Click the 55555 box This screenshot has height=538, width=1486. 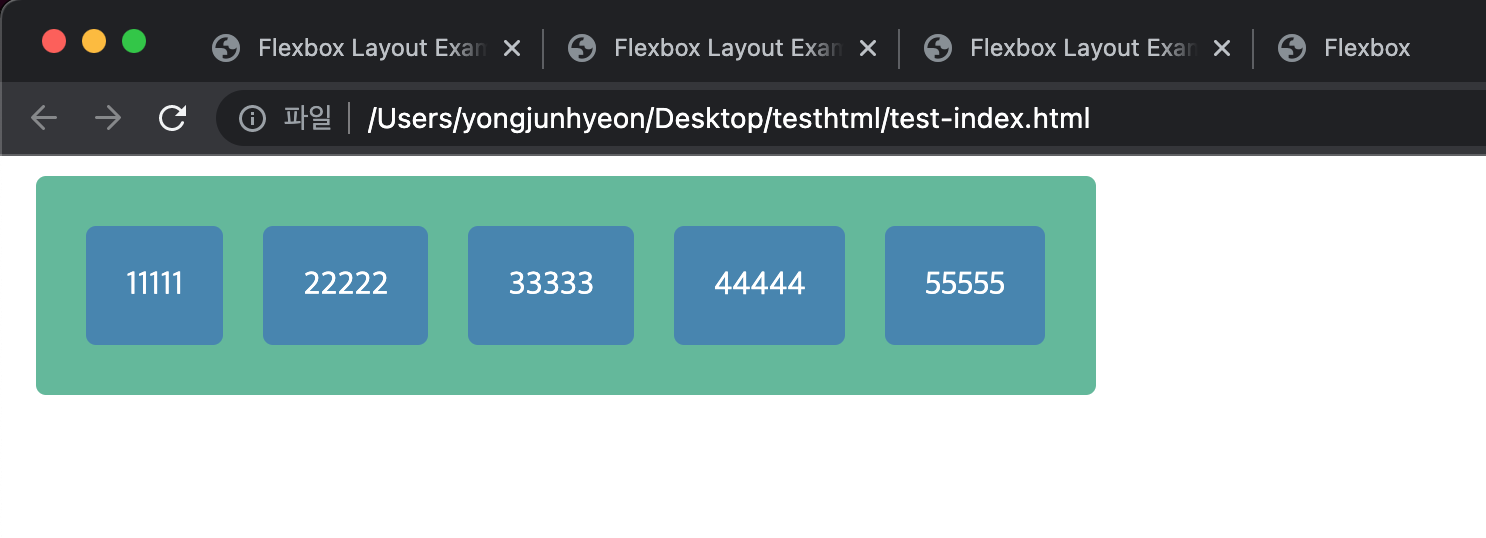coord(965,285)
